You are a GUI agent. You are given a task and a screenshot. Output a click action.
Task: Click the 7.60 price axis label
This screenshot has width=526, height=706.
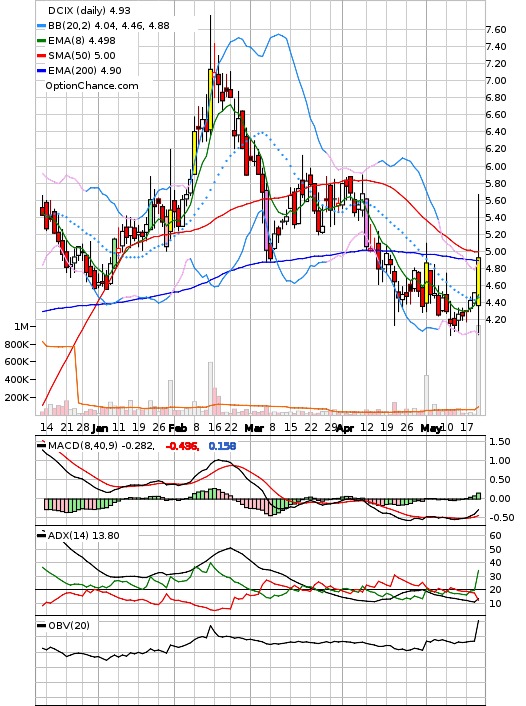click(x=495, y=30)
